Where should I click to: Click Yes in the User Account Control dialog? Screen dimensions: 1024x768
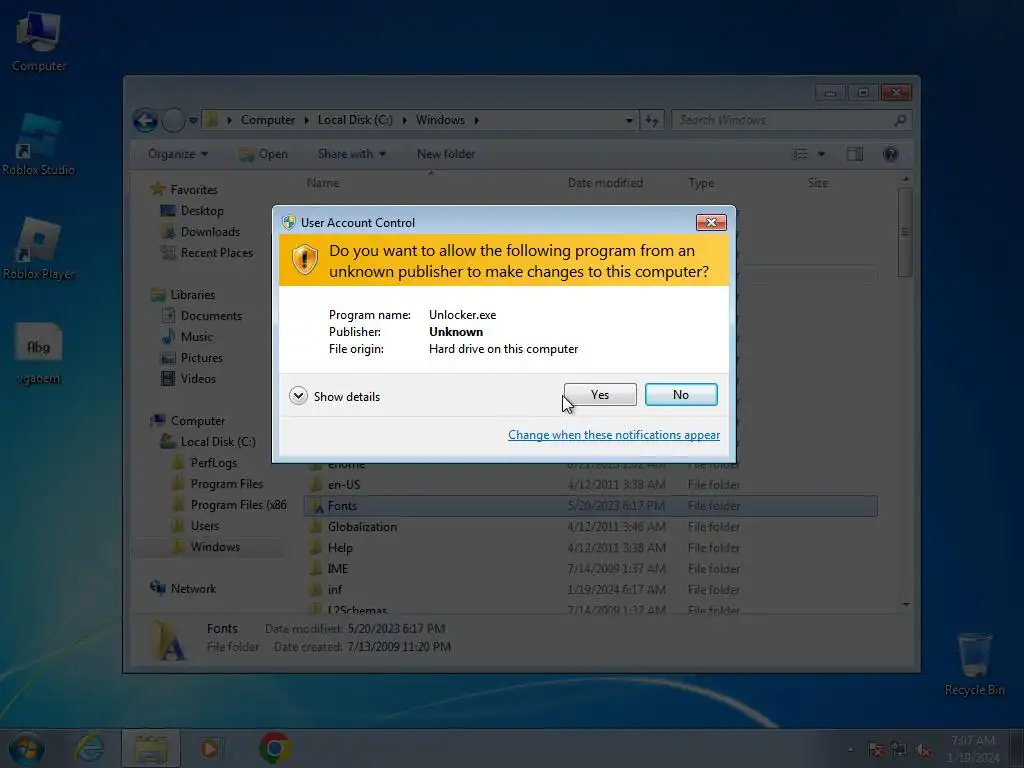[600, 394]
